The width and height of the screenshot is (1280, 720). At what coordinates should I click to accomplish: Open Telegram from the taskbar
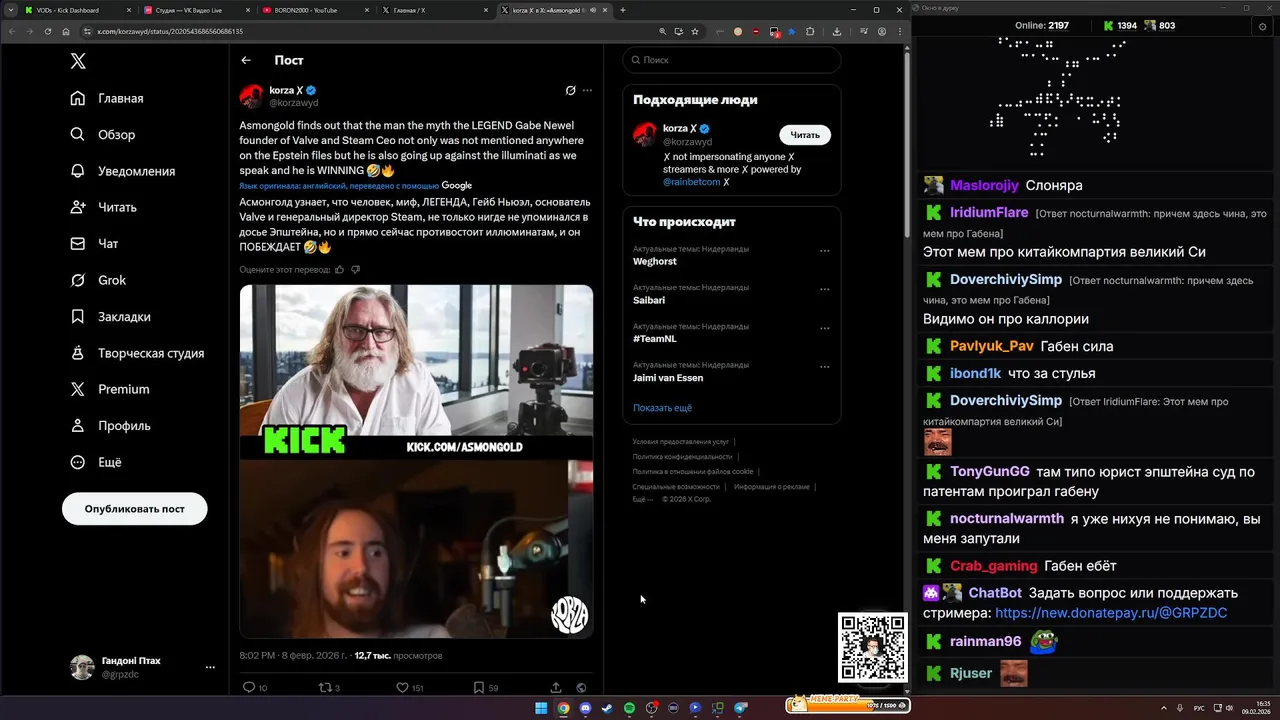click(x=740, y=708)
